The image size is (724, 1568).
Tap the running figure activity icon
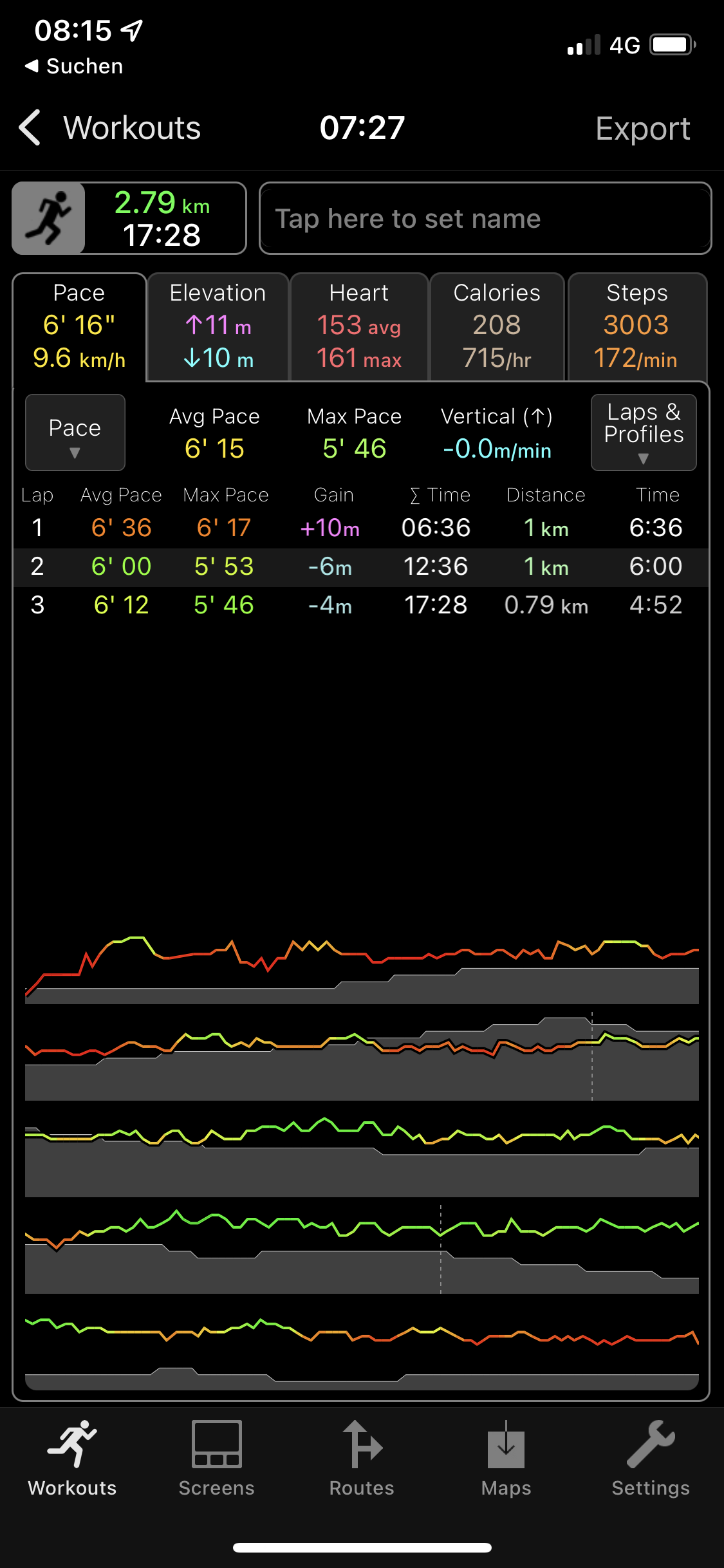click(x=49, y=218)
